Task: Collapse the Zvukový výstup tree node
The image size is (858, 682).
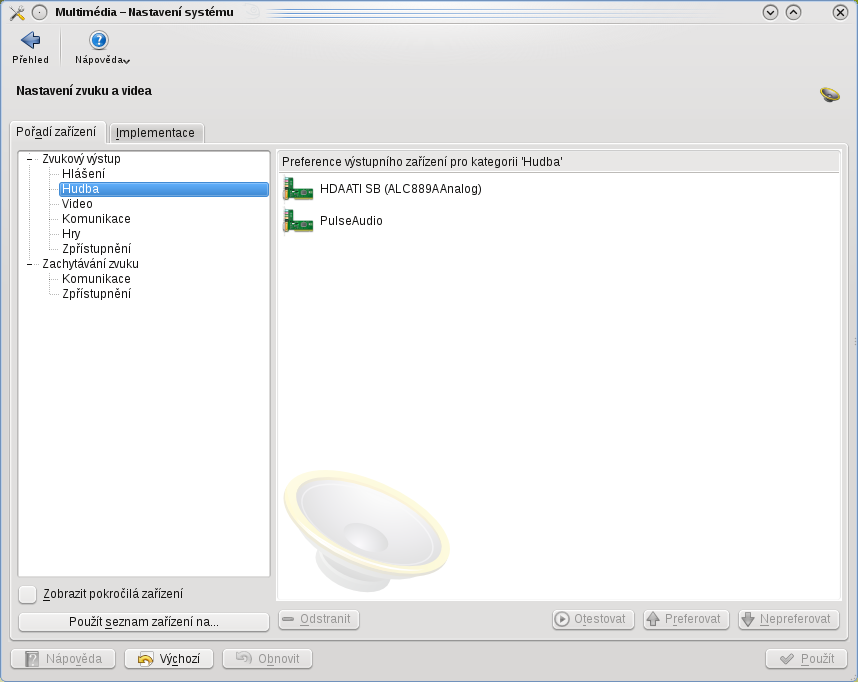Action: click(30, 159)
